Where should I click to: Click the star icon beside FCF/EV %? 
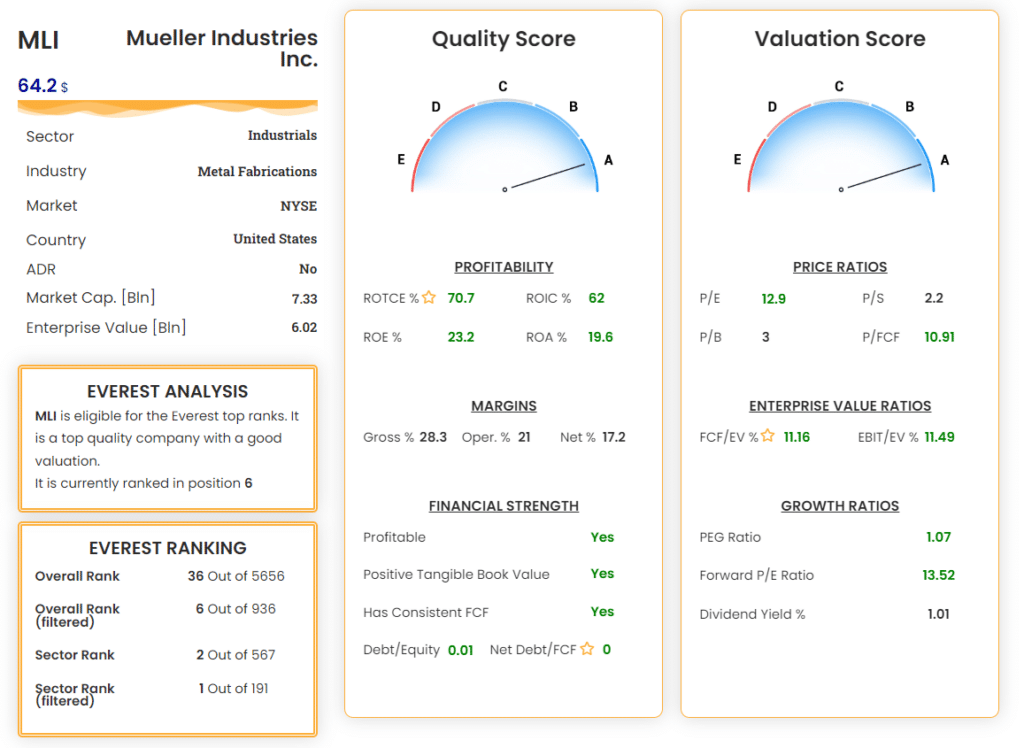768,436
